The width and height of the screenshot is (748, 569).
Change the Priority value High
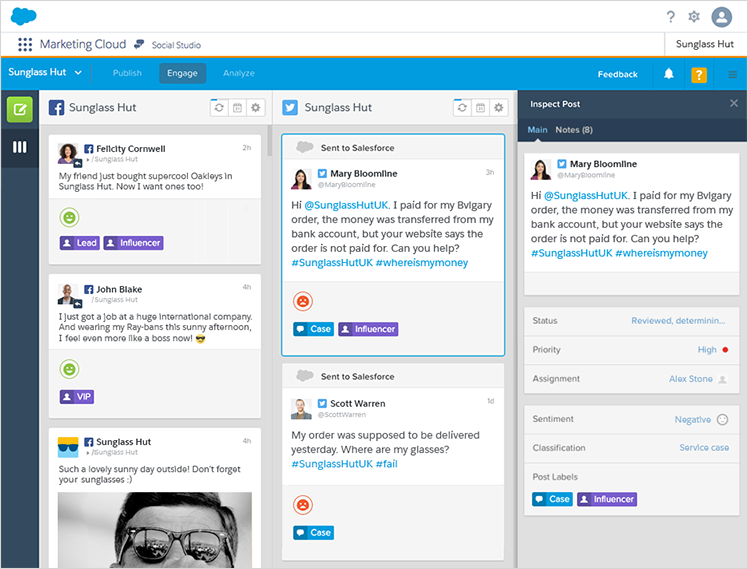707,350
